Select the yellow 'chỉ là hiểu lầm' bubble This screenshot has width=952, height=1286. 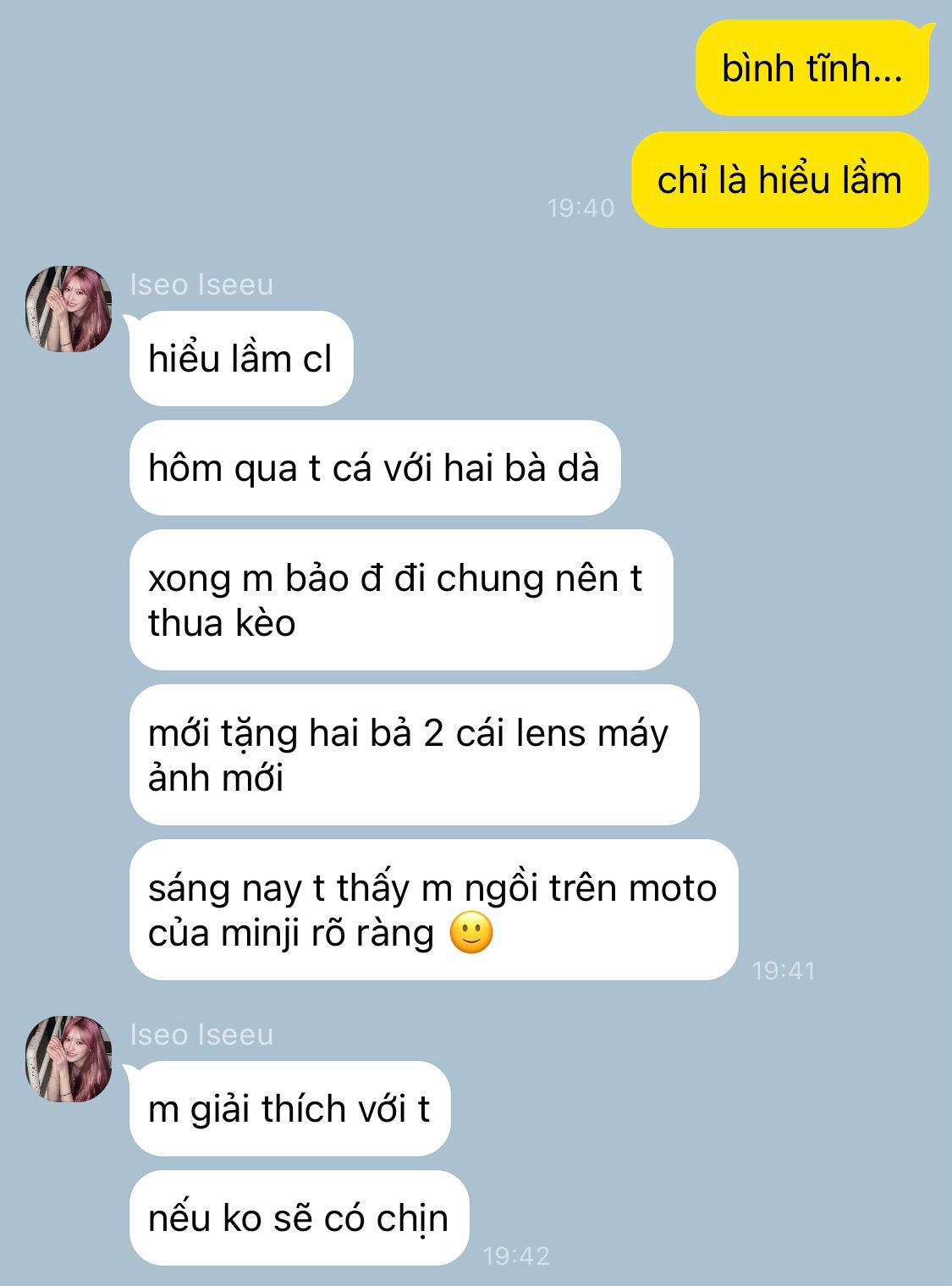[779, 180]
